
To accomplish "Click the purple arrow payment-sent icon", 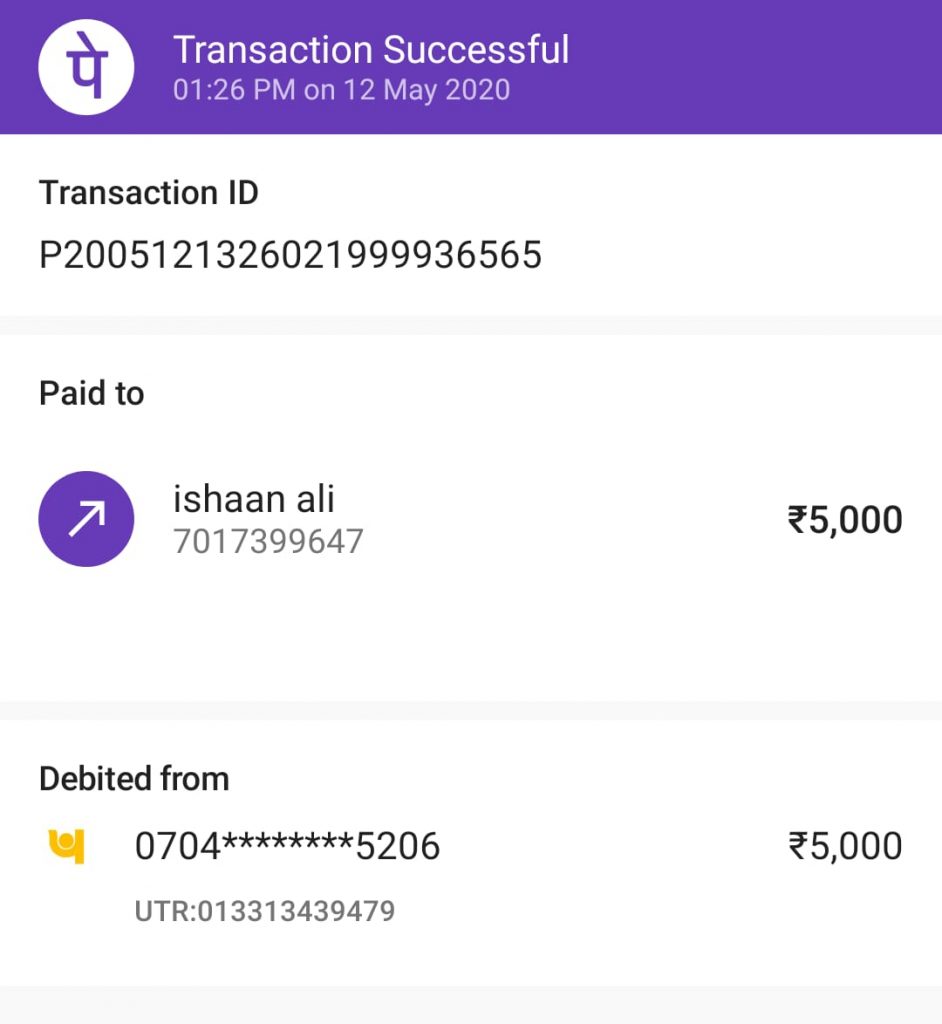I will (86, 519).
